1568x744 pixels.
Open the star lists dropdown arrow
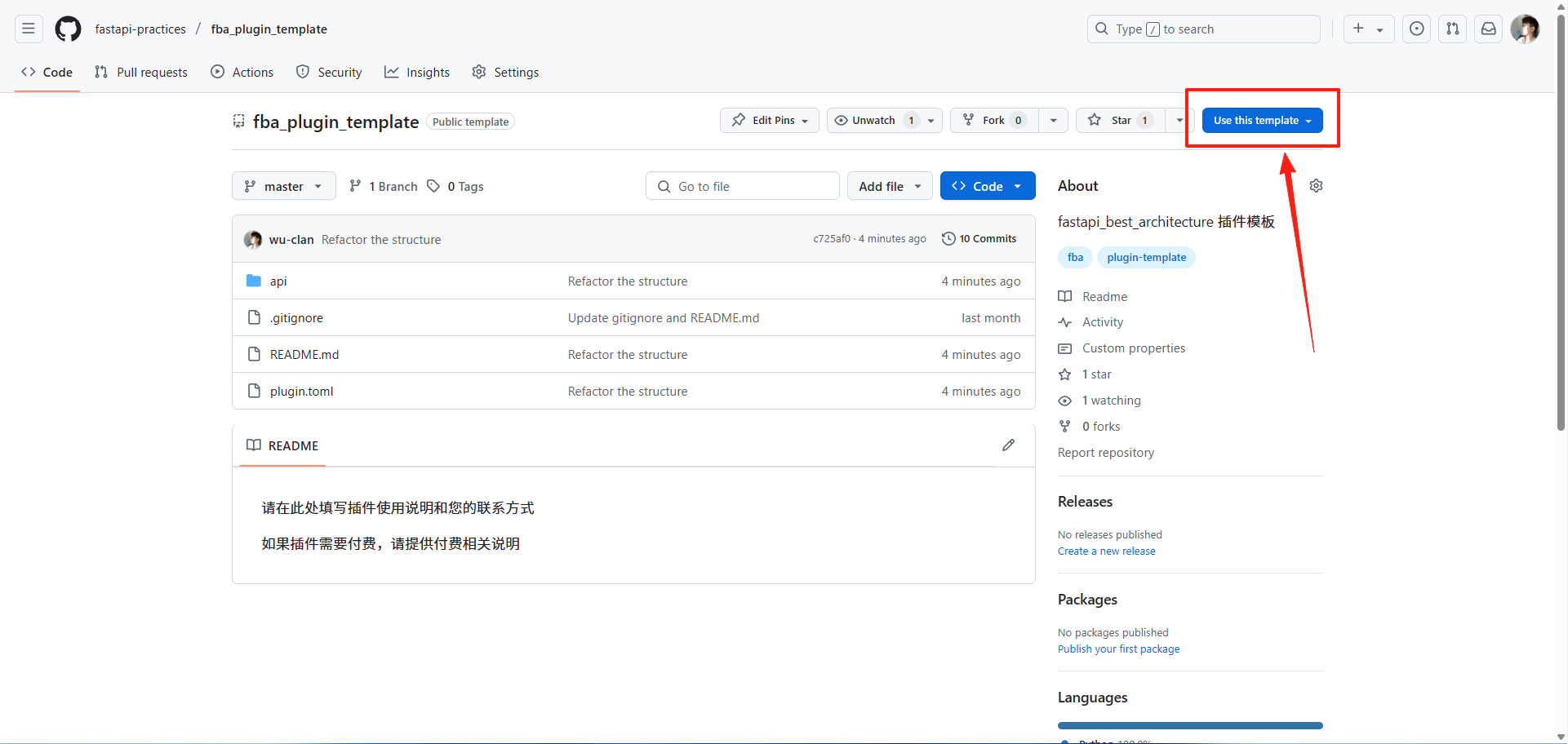point(1179,121)
